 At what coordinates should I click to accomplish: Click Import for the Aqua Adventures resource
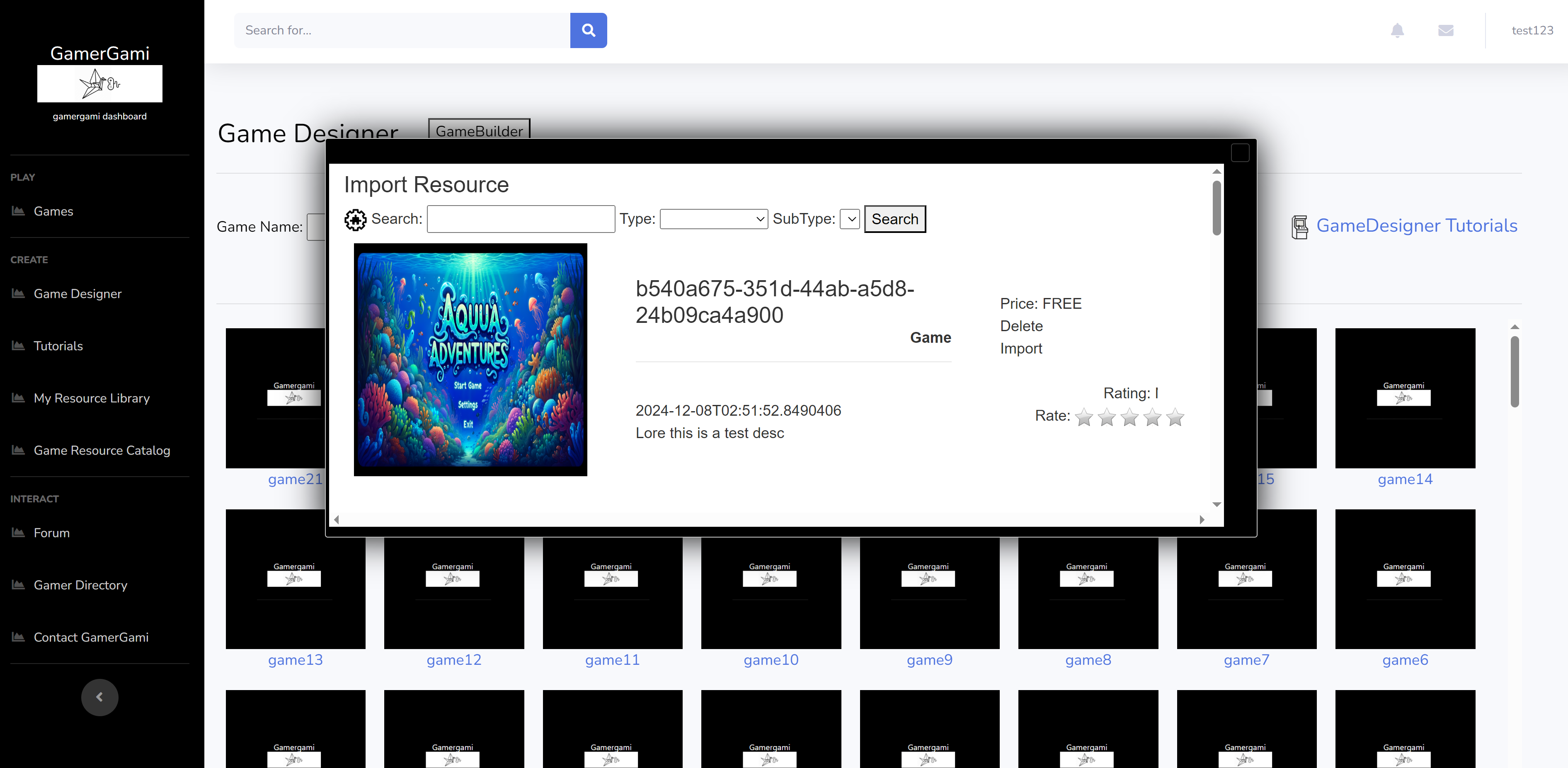click(x=1021, y=349)
